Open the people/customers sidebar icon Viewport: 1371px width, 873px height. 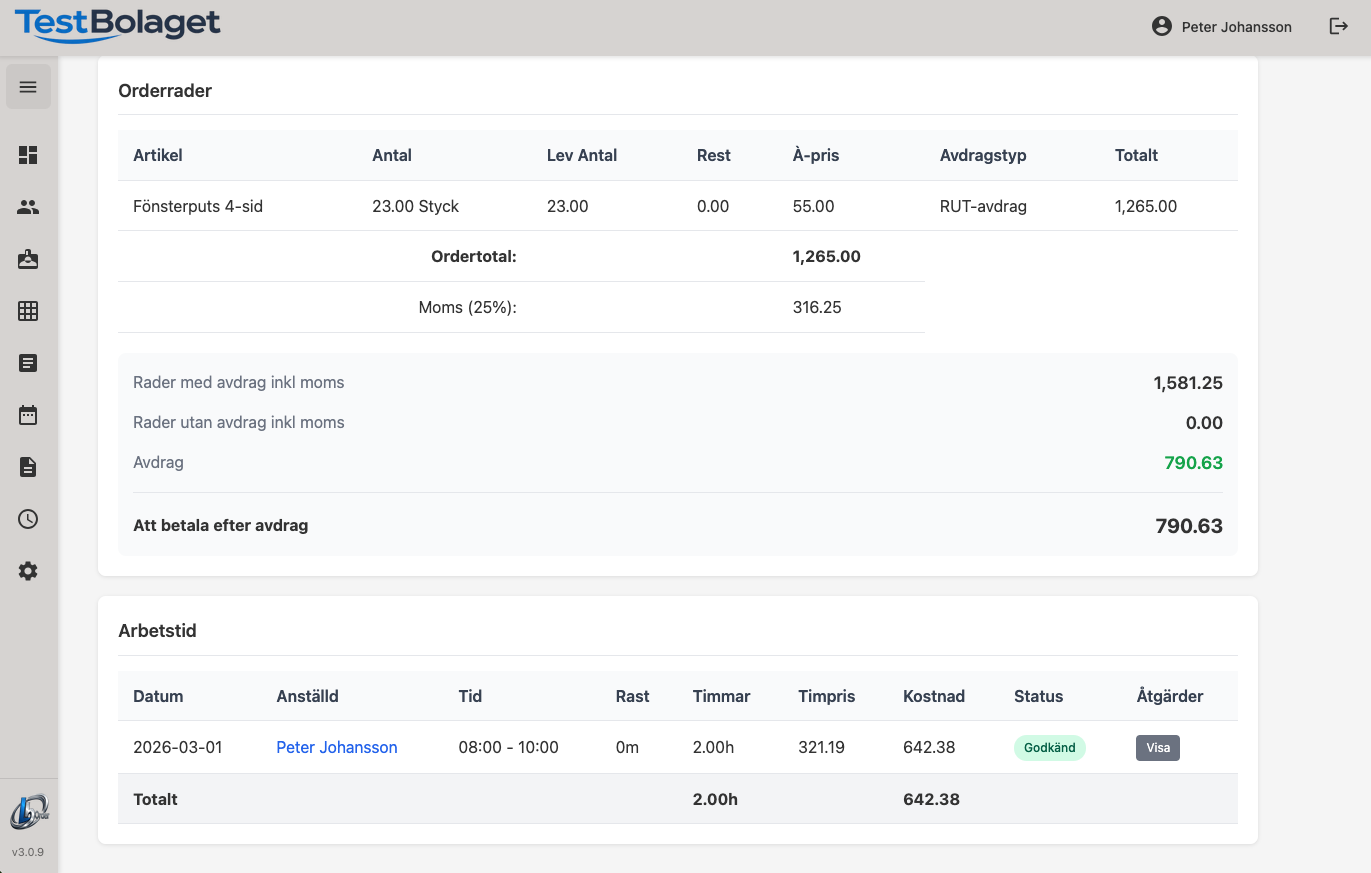click(x=28, y=207)
